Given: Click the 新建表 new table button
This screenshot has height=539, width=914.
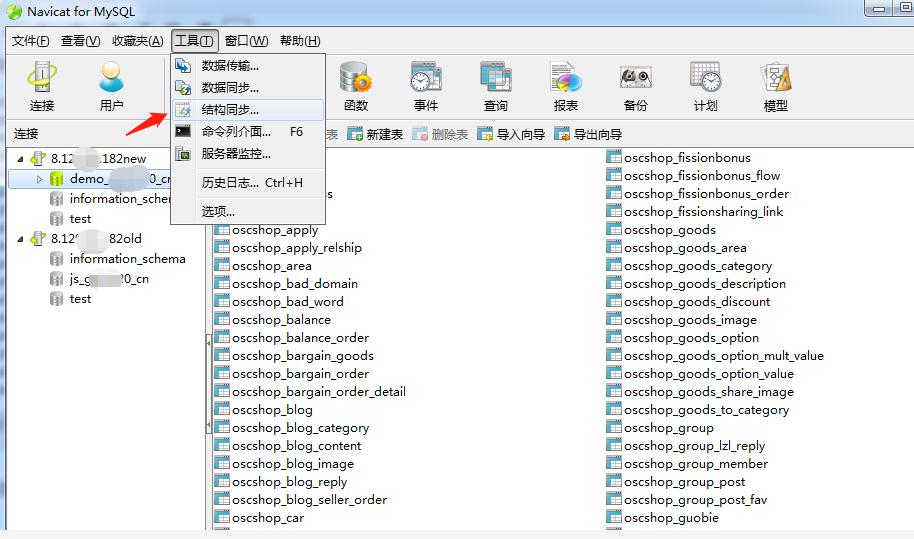Looking at the screenshot, I should click(375, 135).
